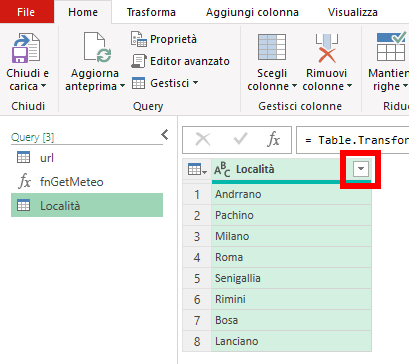Select row number 5
Image resolution: width=409 pixels, height=364 pixels.
pos(197,278)
